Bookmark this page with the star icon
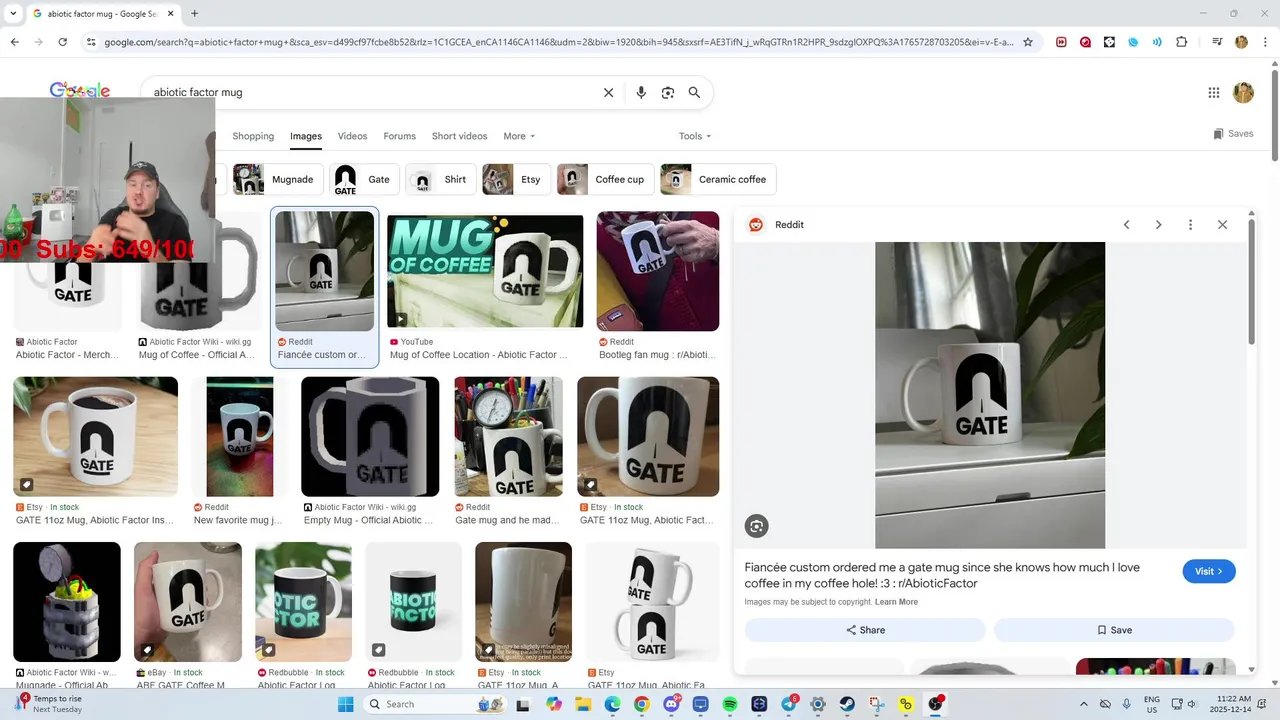 [1027, 42]
